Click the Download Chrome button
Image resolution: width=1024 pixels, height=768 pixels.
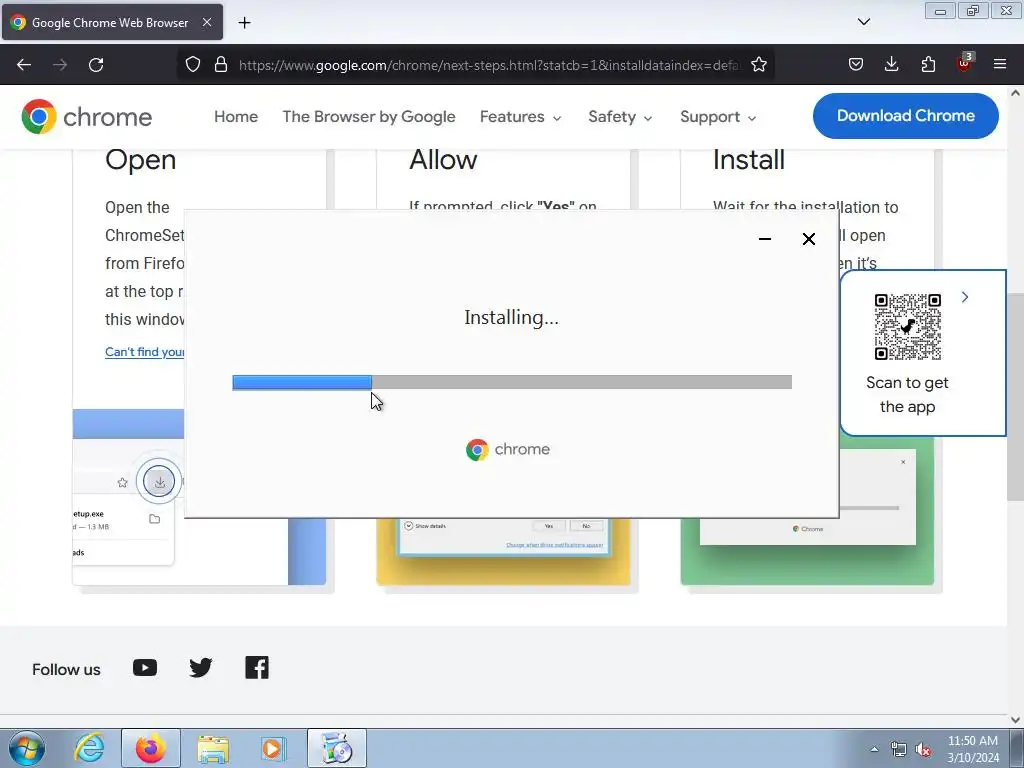click(906, 116)
